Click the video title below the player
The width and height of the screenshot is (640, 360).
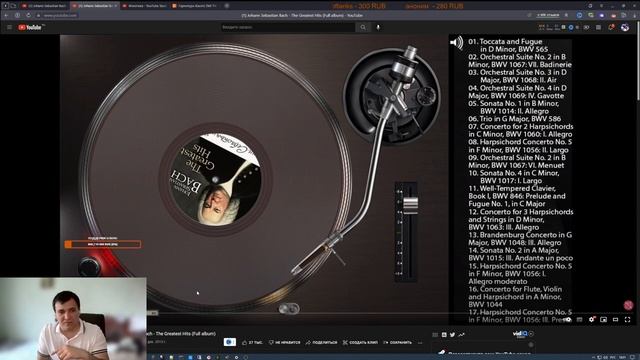point(181,333)
